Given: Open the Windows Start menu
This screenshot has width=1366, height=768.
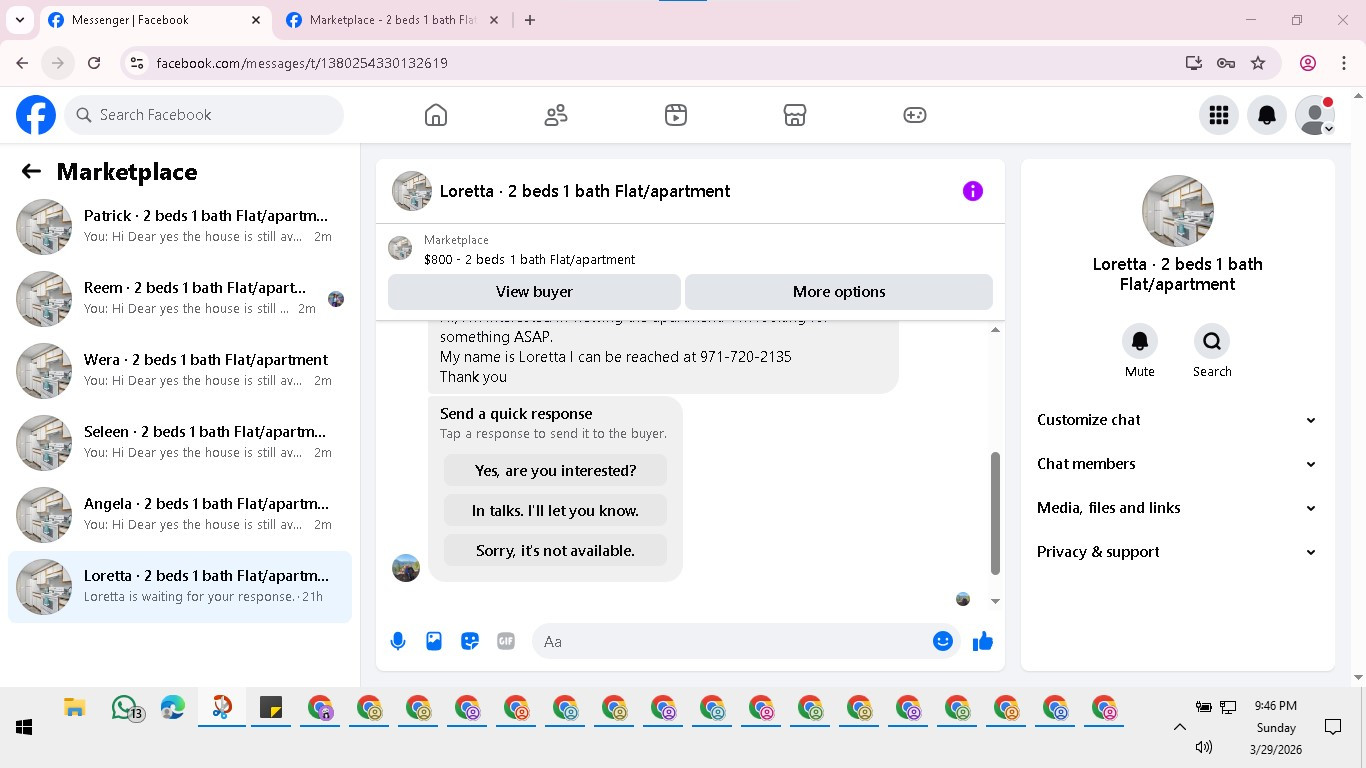Looking at the screenshot, I should tap(24, 727).
